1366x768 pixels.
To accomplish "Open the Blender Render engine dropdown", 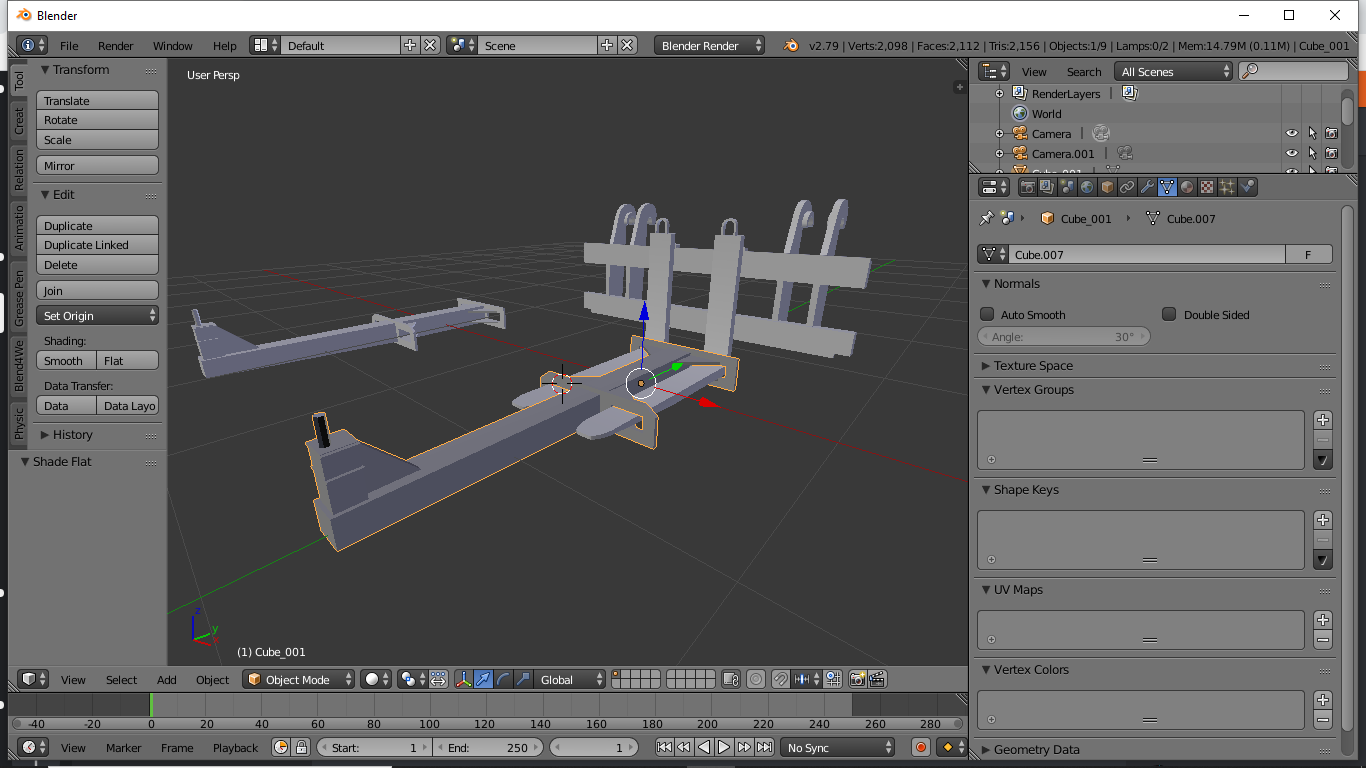I will point(710,45).
